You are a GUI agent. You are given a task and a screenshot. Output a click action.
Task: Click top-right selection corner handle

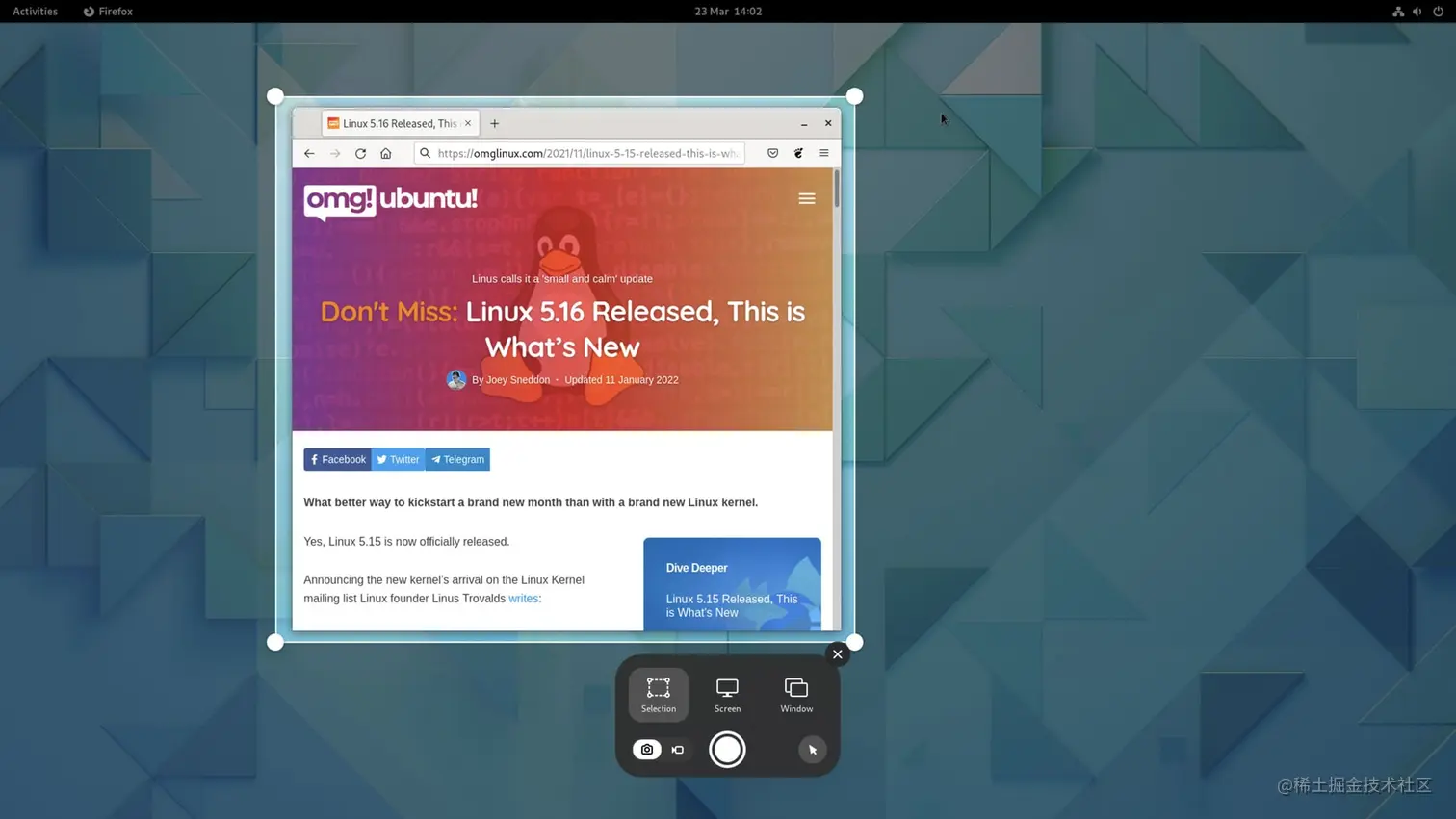(x=854, y=96)
